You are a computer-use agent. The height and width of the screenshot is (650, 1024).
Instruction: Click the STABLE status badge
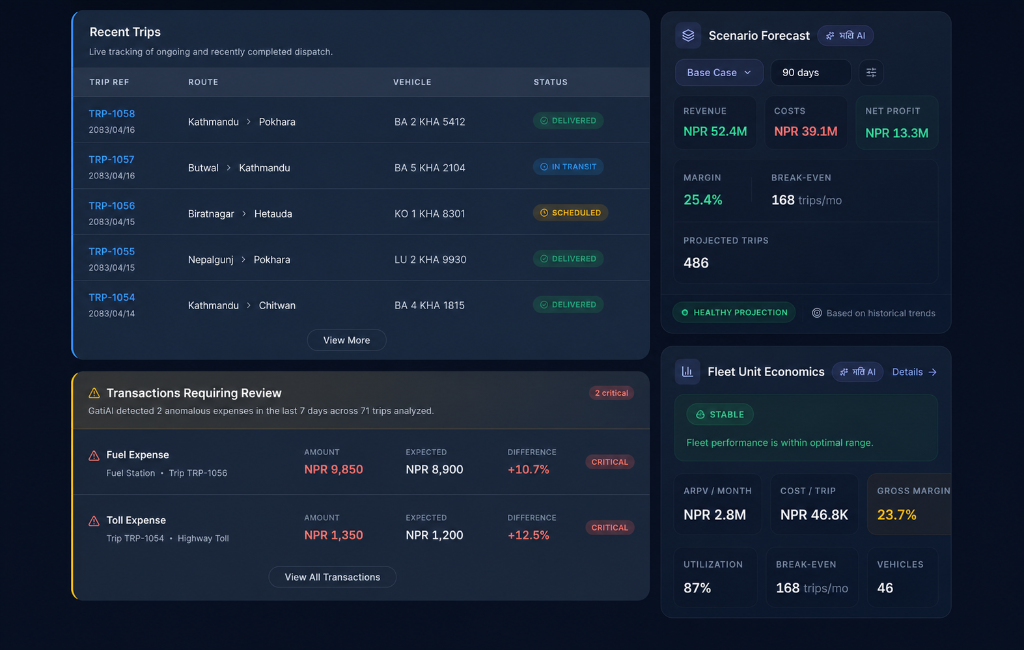click(x=720, y=414)
